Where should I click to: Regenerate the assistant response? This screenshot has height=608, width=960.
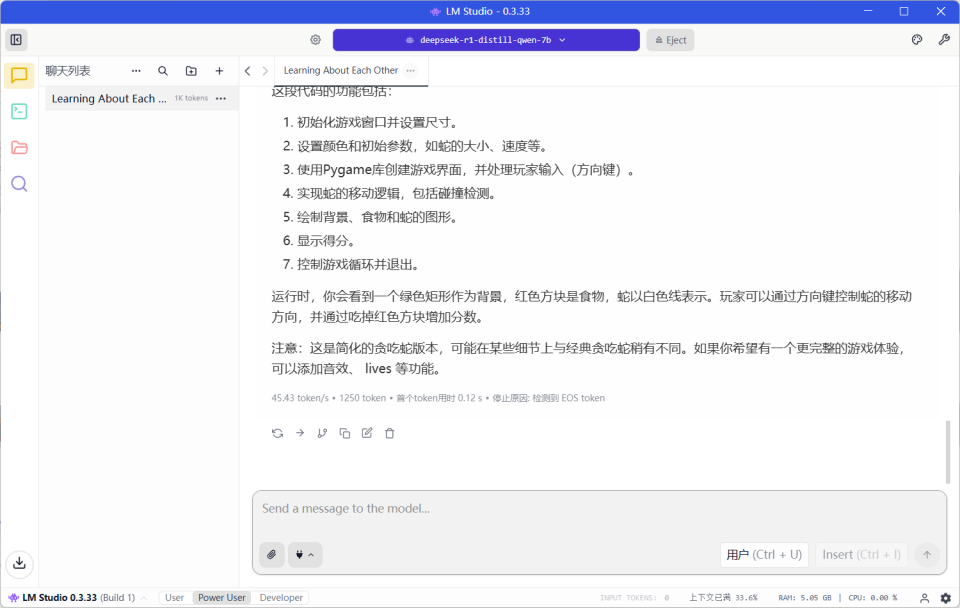point(277,433)
